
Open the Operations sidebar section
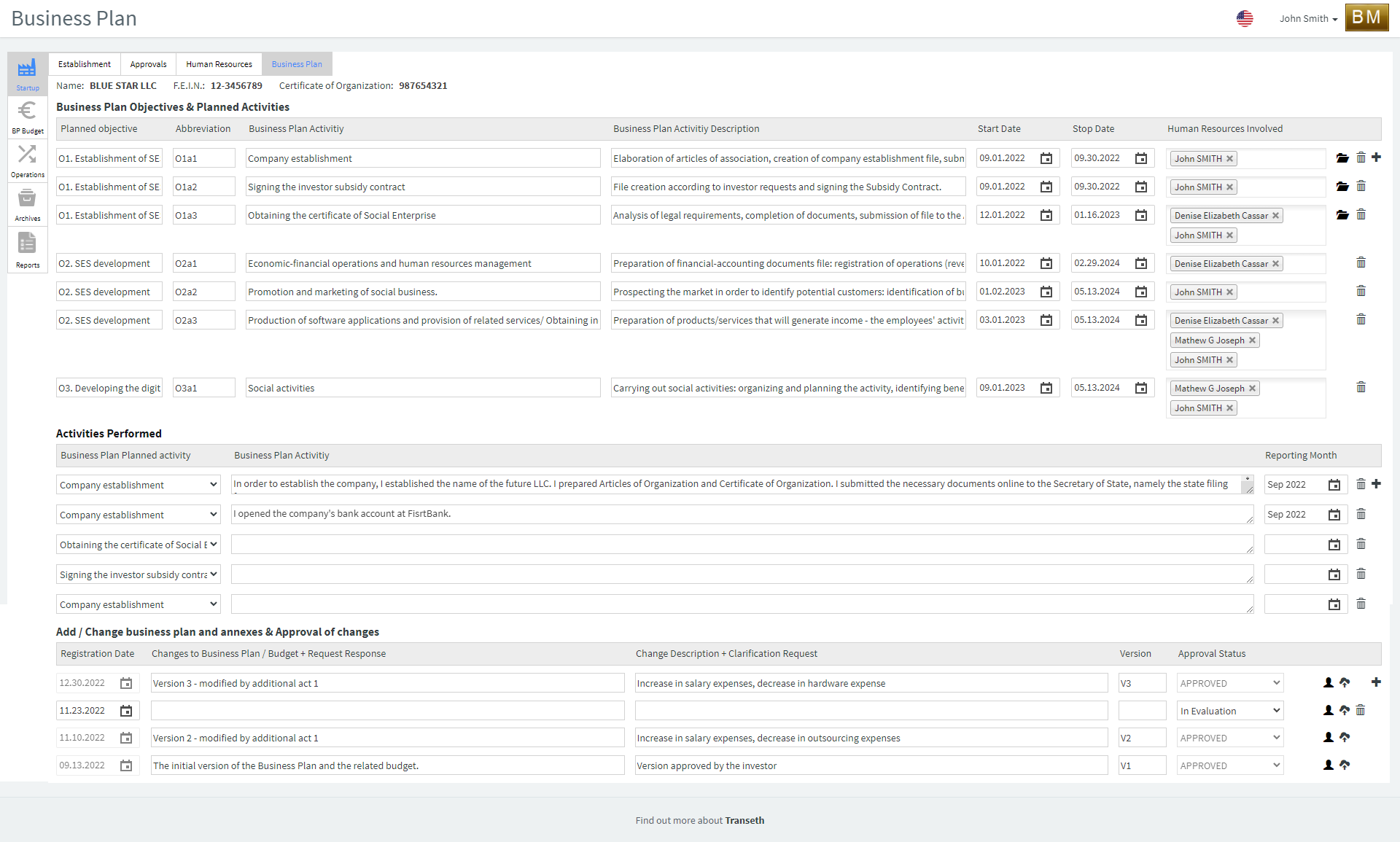click(28, 160)
